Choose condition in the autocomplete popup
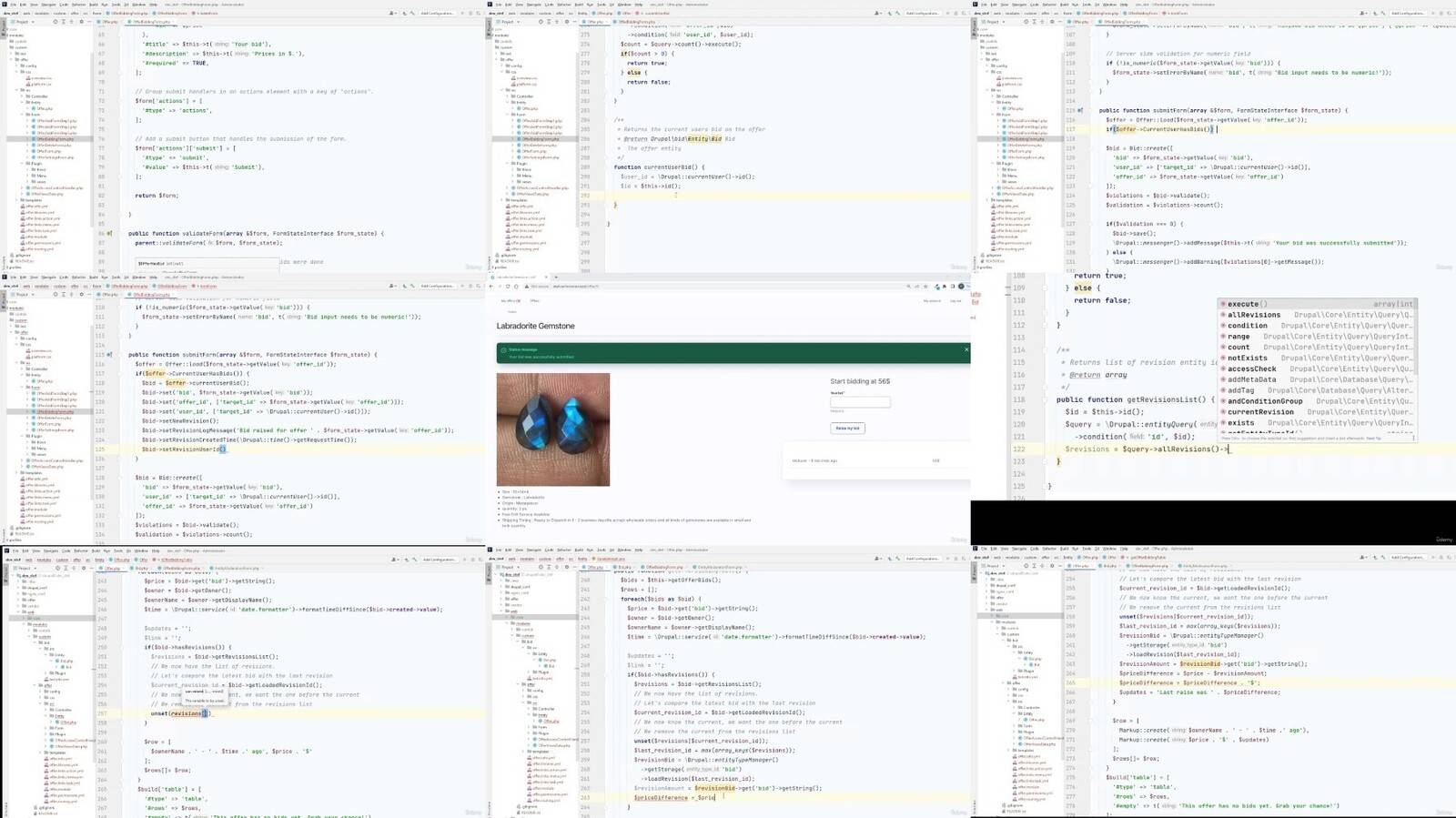 [x=1317, y=326]
